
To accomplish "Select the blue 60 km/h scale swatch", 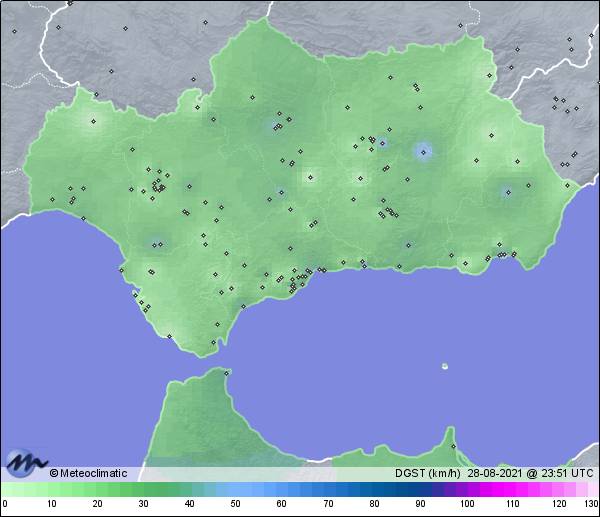I will [281, 489].
